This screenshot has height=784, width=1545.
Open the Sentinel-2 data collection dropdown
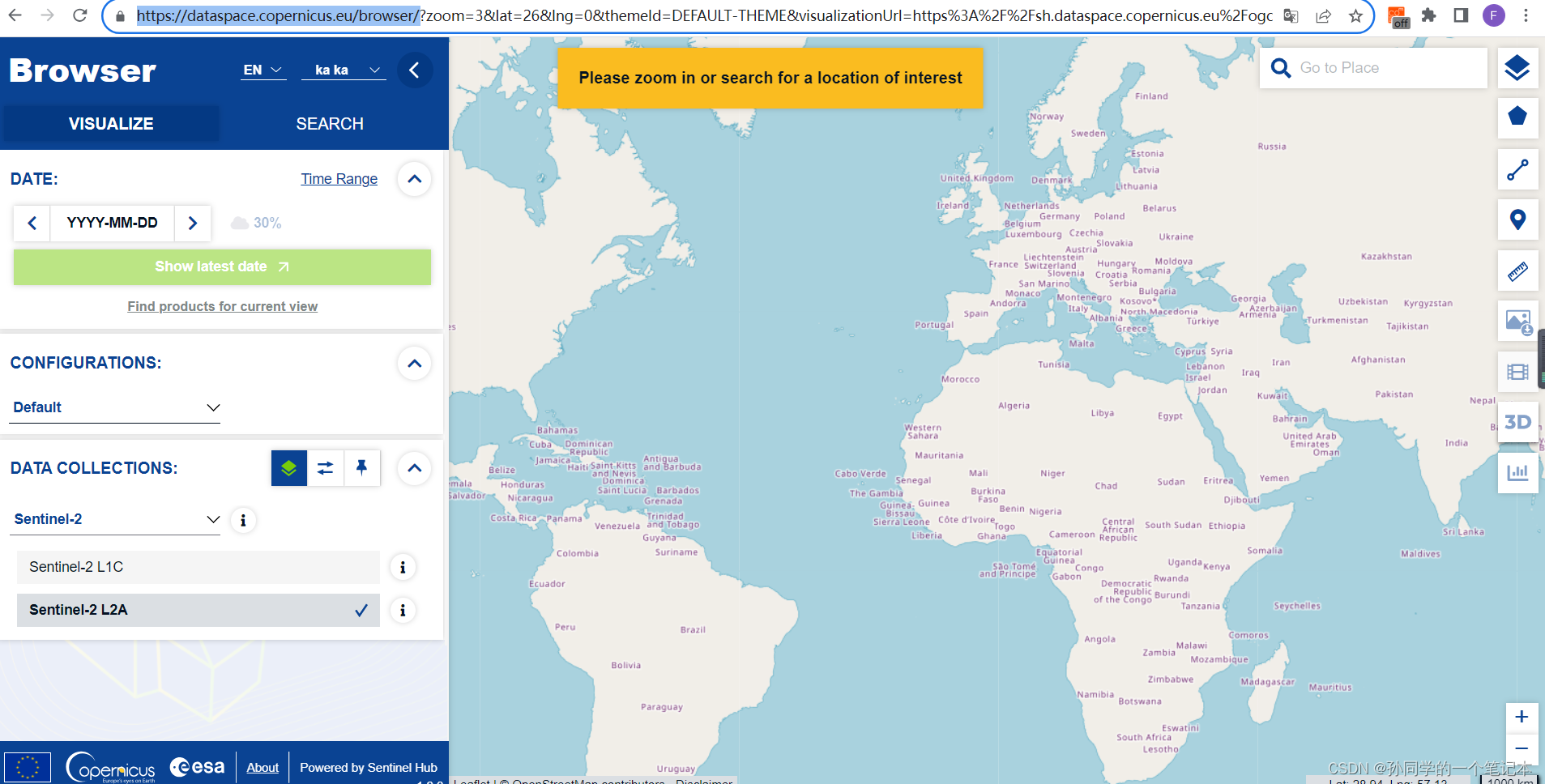pyautogui.click(x=116, y=520)
